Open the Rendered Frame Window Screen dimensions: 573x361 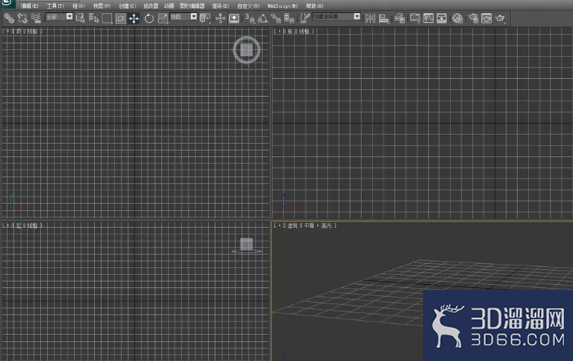click(x=486, y=18)
